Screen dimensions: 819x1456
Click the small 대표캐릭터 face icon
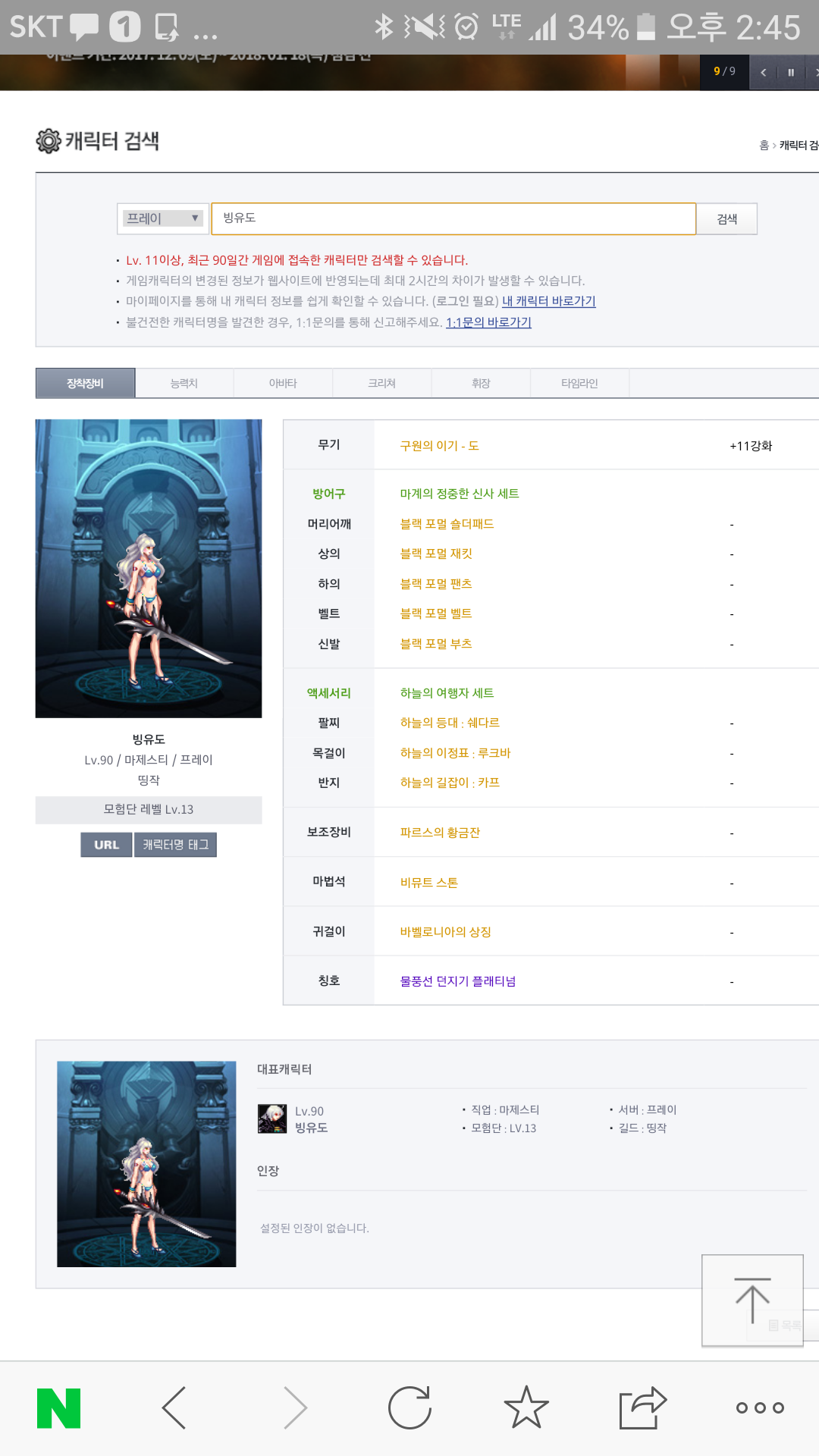coord(272,1119)
